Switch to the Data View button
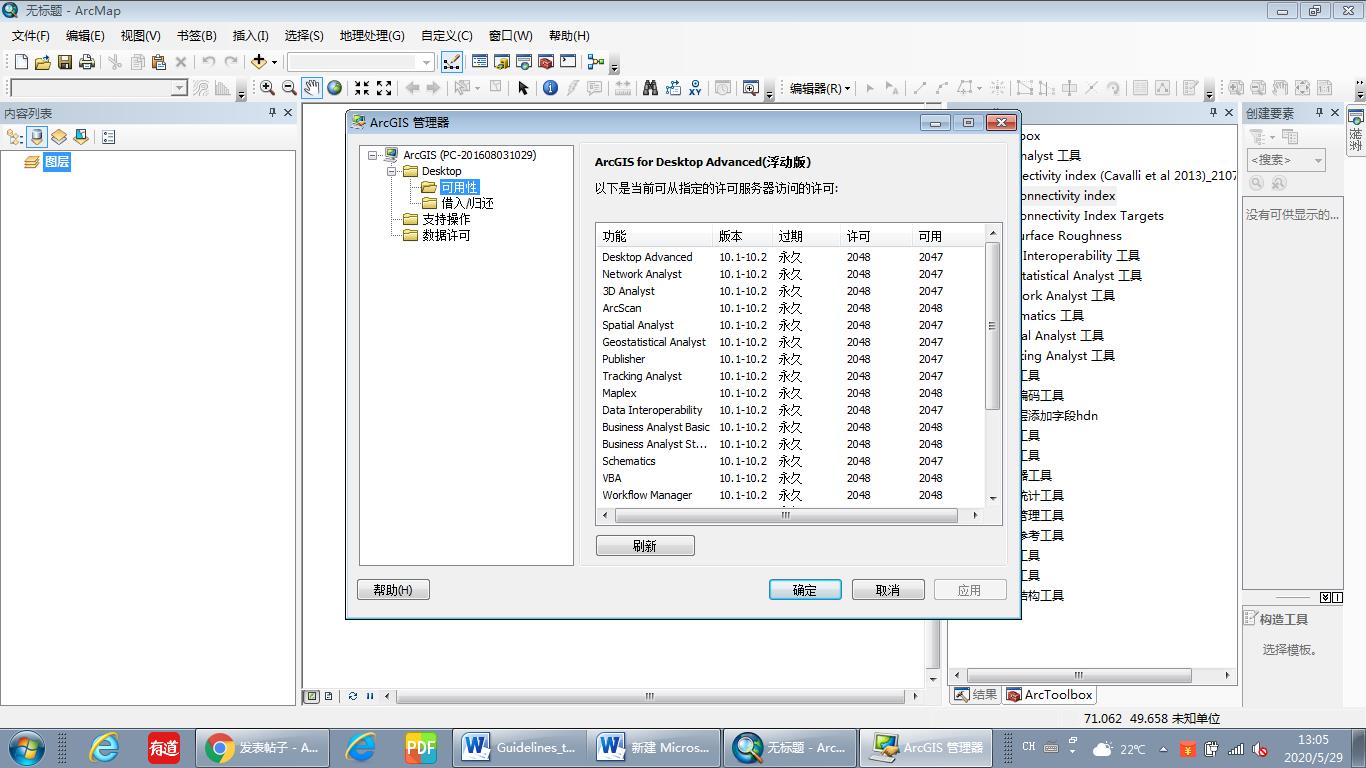Image resolution: width=1366 pixels, height=768 pixels. coord(312,696)
